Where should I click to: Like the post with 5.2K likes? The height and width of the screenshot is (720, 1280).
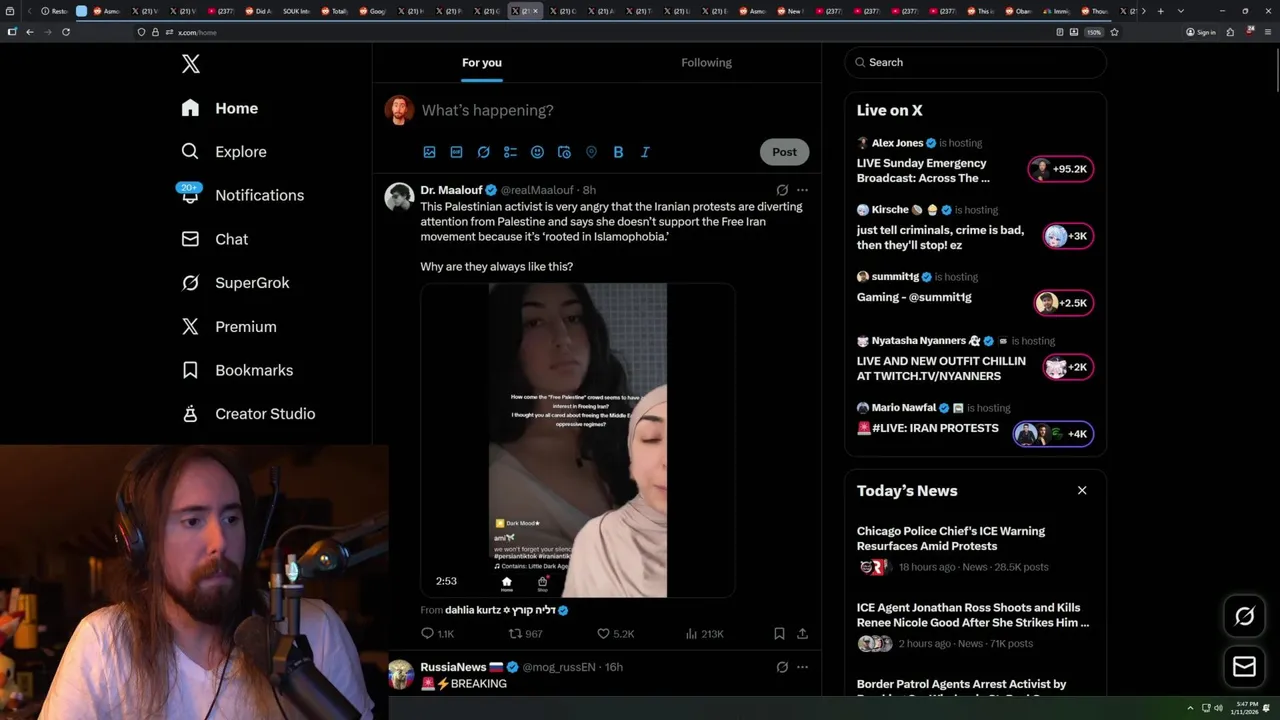pos(615,634)
